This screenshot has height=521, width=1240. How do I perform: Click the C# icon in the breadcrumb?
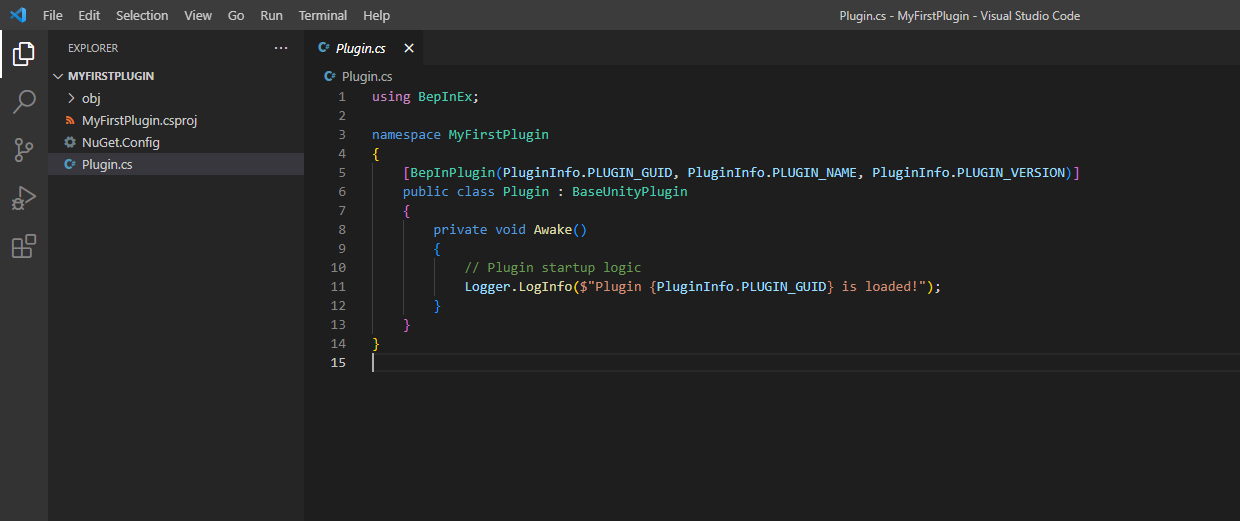[x=330, y=76]
